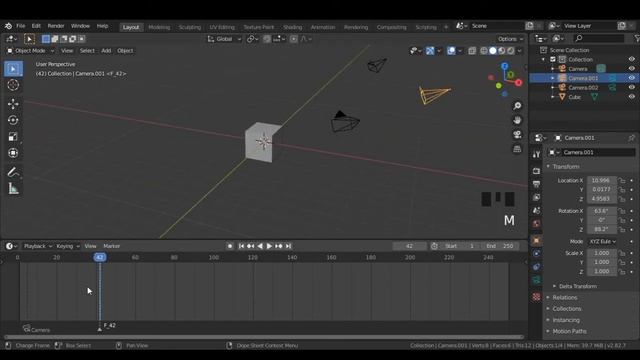
Task: Open the Object properties tab
Action: tap(536, 240)
